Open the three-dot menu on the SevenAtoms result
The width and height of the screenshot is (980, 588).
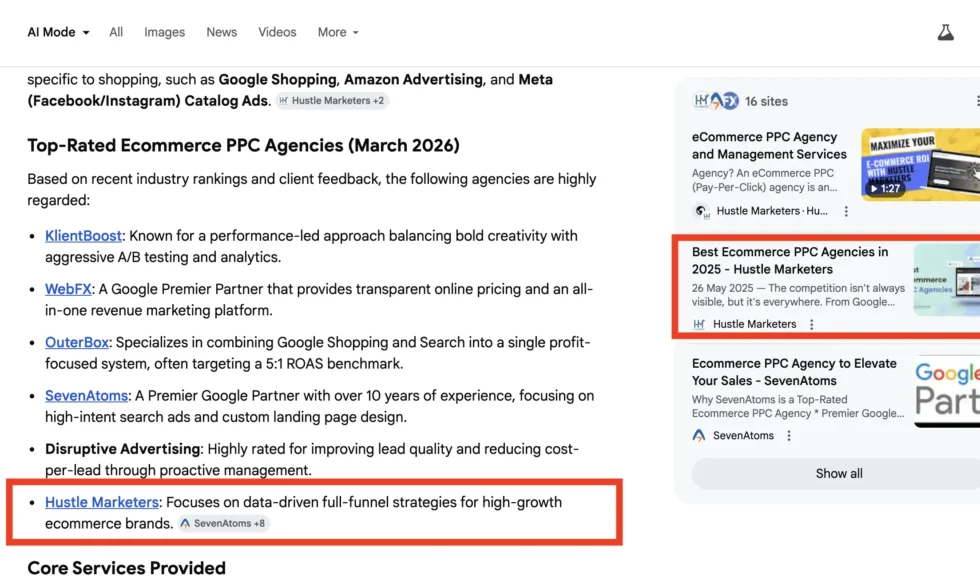[x=789, y=435]
